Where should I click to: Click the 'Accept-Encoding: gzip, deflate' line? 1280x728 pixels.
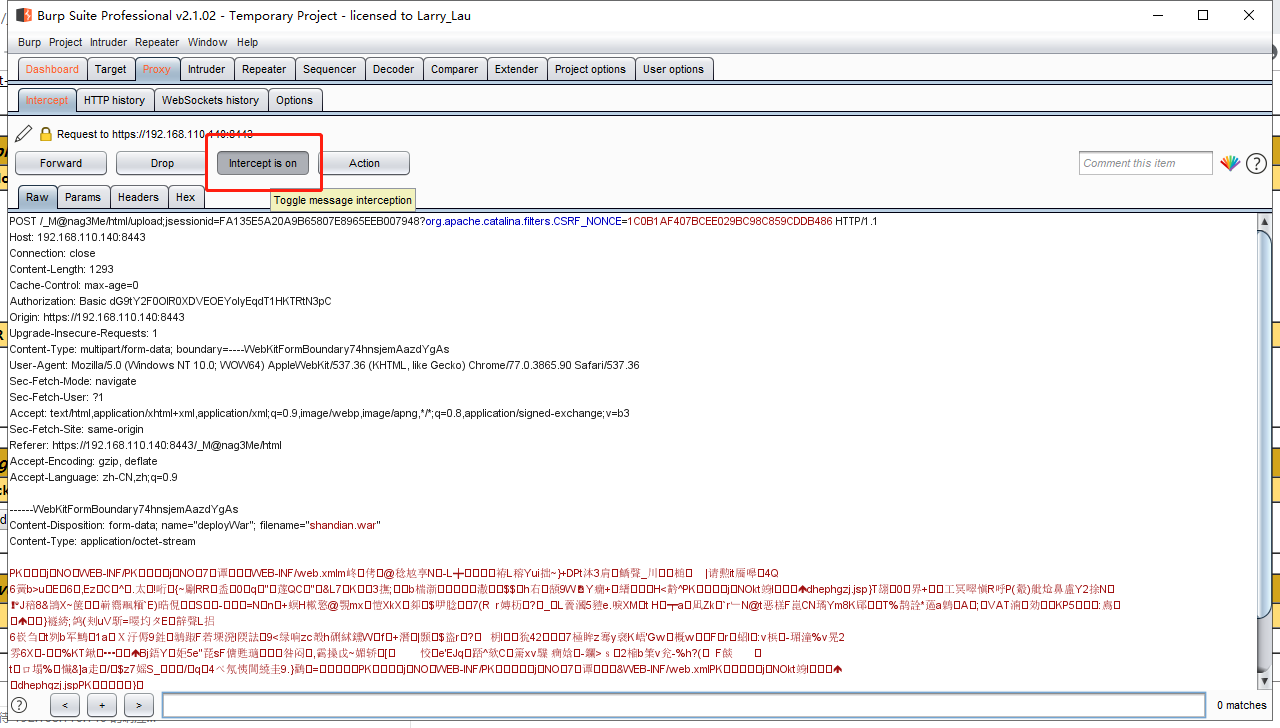pos(84,461)
